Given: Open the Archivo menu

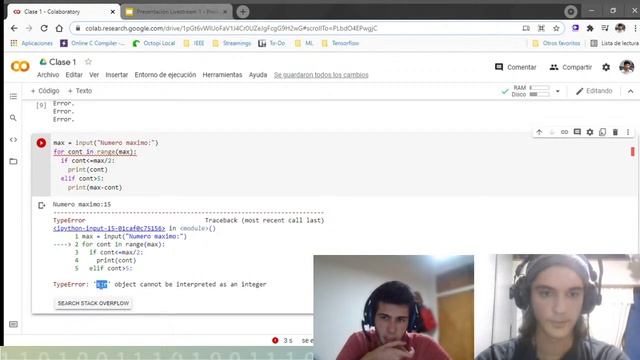Looking at the screenshot, I should coord(48,75).
